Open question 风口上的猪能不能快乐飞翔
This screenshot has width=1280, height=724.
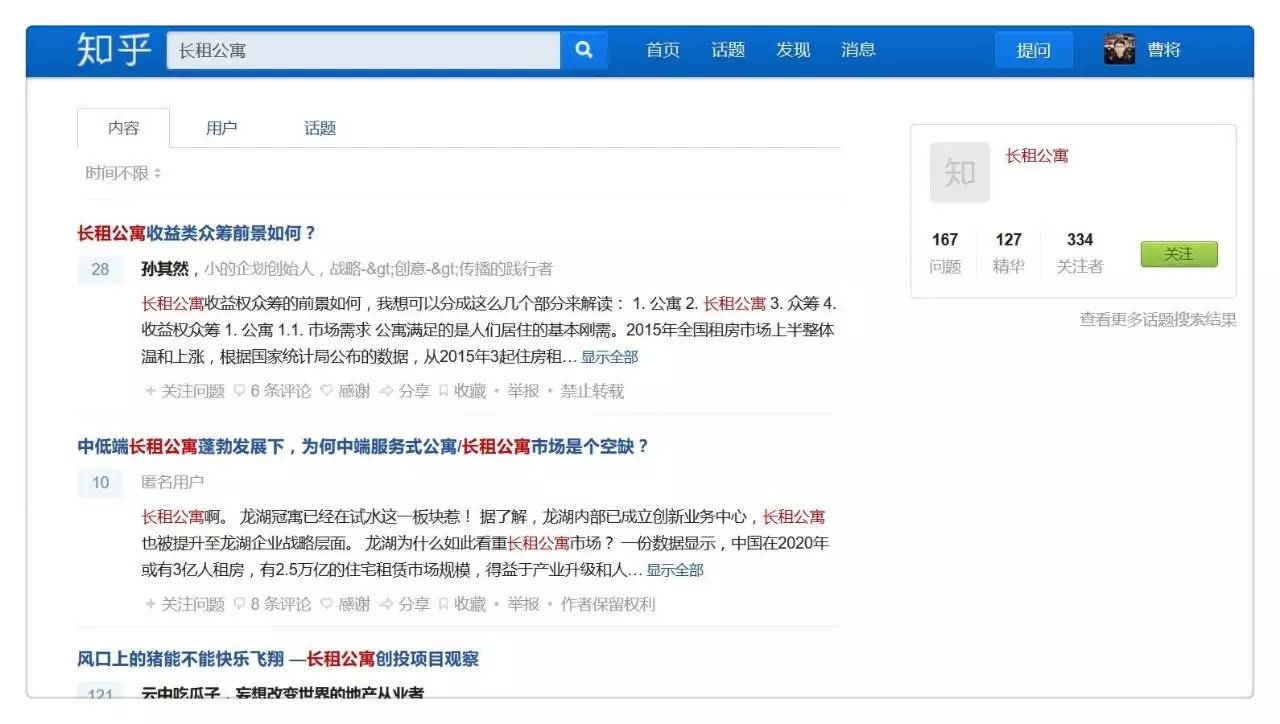tap(278, 659)
